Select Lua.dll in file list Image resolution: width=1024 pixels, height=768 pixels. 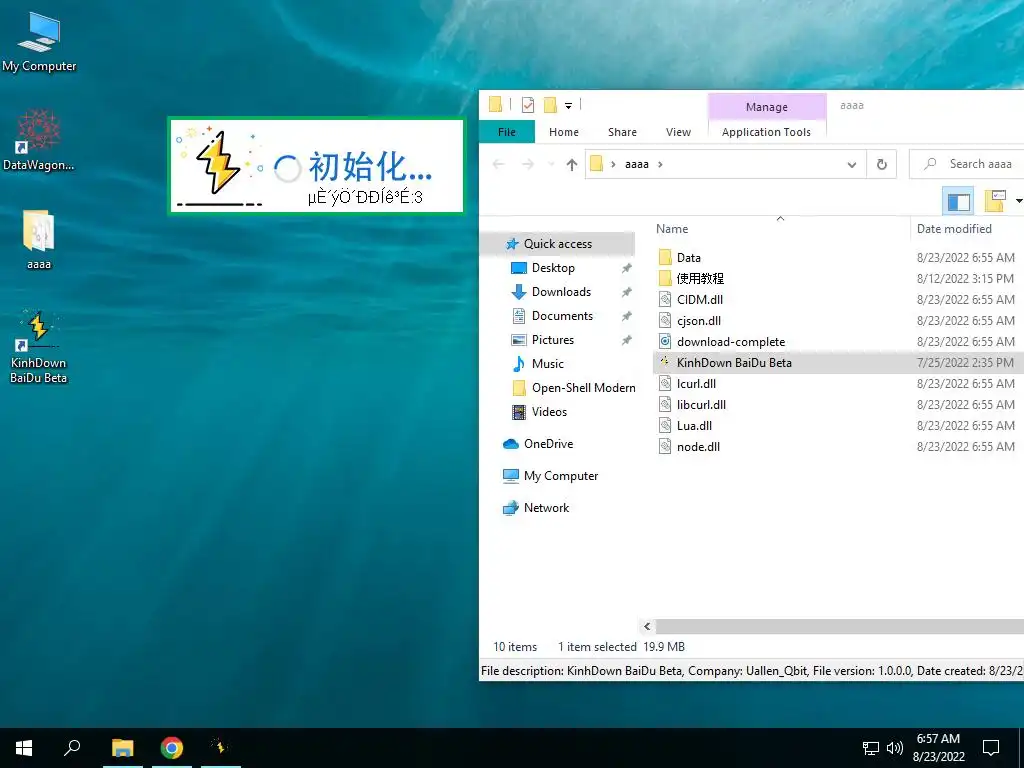coord(694,426)
